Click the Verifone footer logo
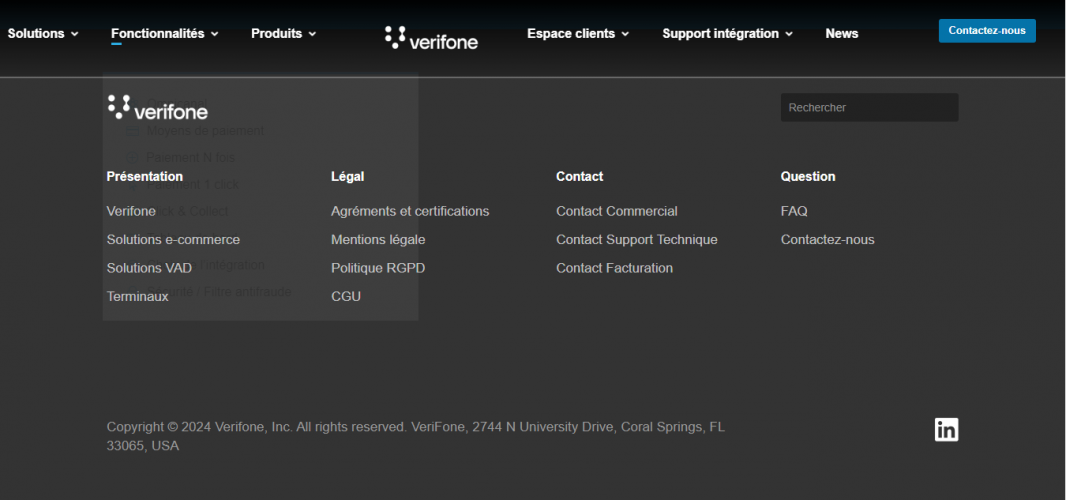Screen dimensions: 1066x500 point(157,108)
